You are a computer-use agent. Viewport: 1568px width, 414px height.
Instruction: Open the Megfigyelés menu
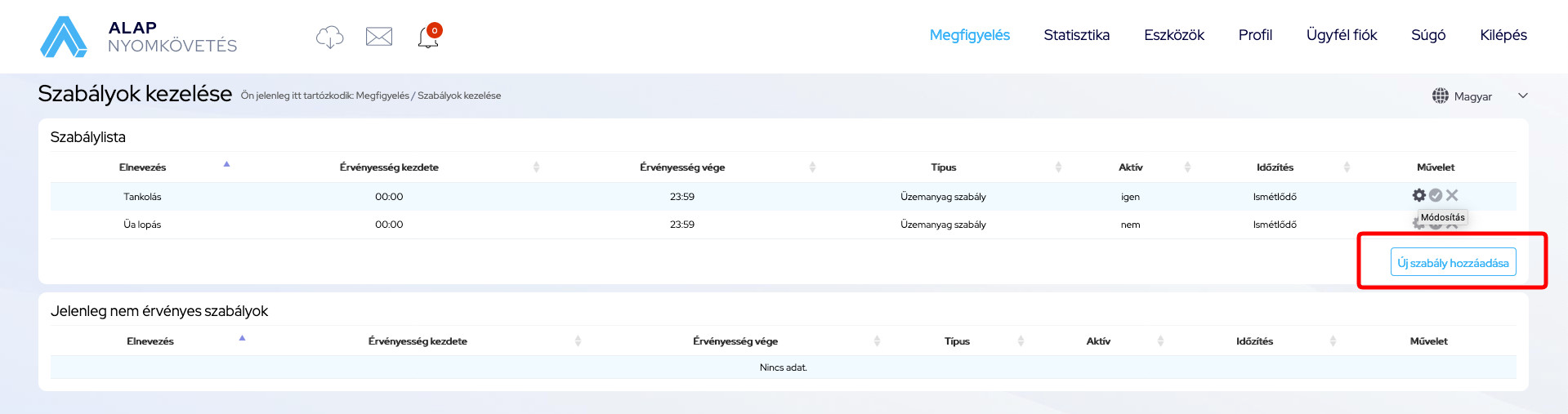[x=969, y=35]
